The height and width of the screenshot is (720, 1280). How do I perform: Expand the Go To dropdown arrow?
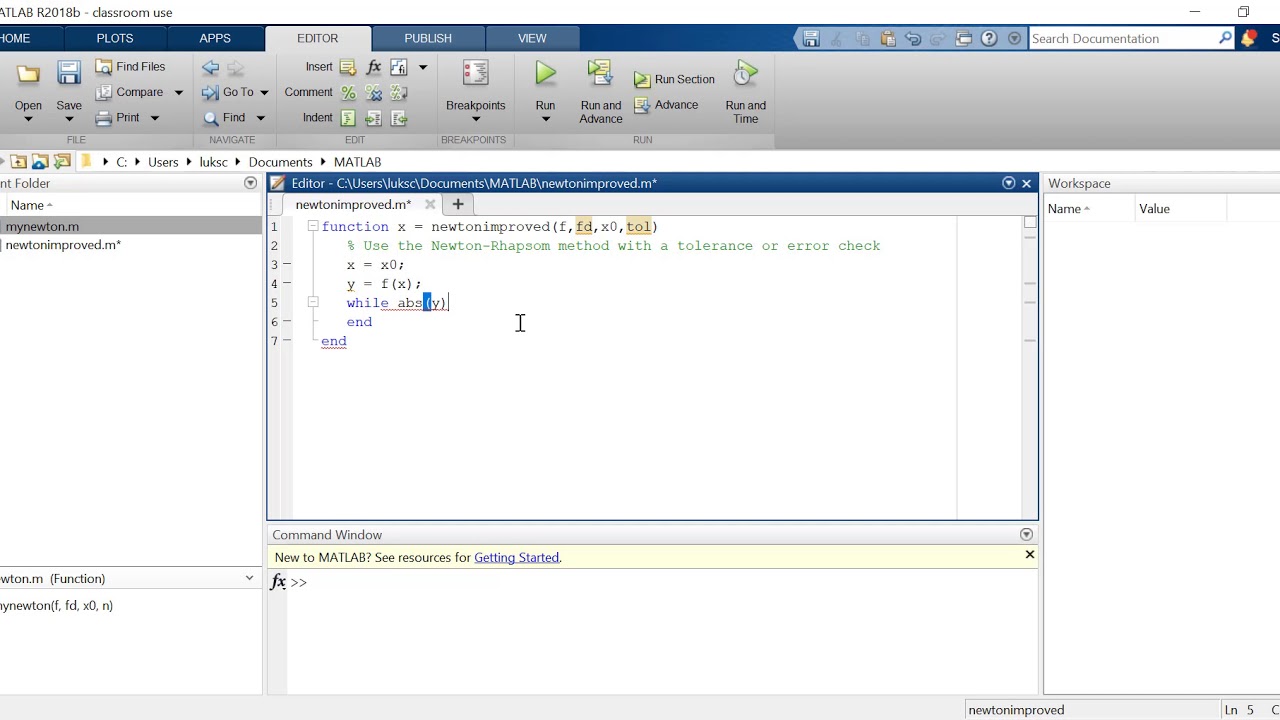[264, 92]
